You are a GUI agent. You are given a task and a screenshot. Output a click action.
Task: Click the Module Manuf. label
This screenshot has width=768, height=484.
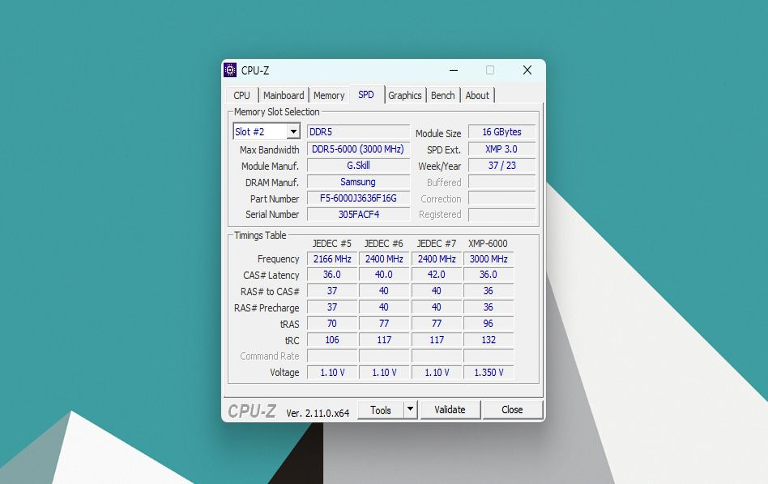click(x=270, y=166)
